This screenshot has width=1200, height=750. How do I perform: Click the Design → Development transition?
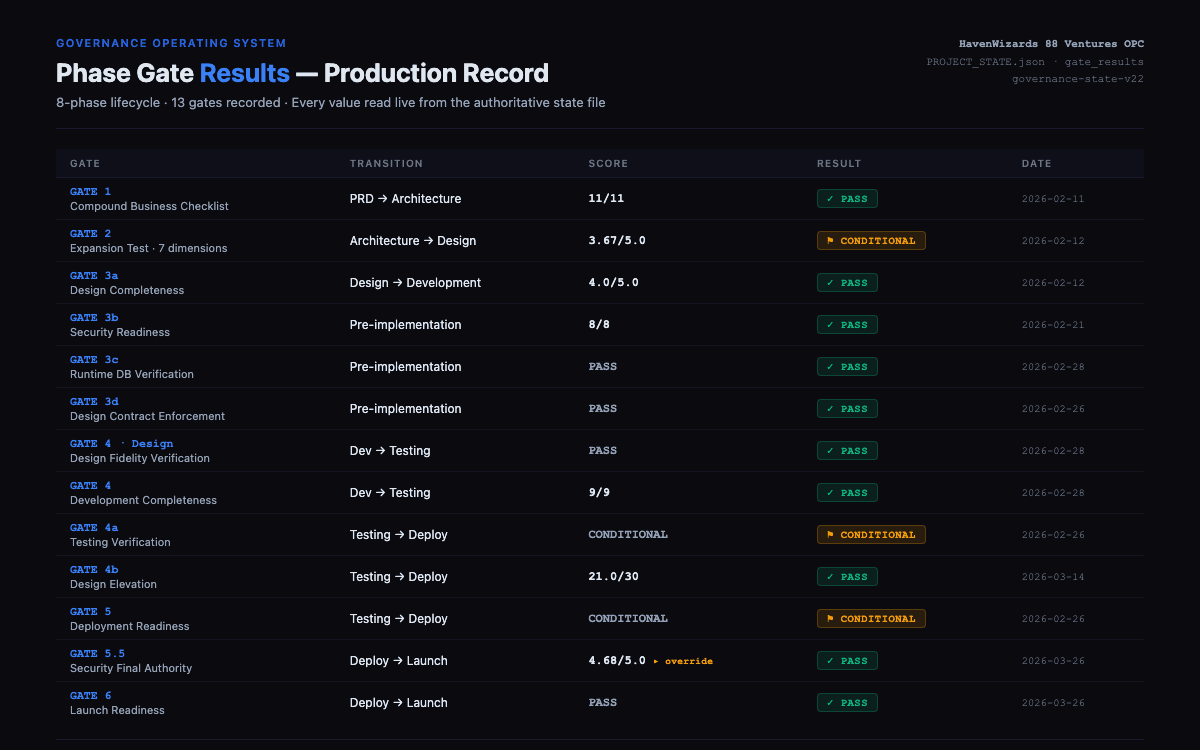(415, 283)
